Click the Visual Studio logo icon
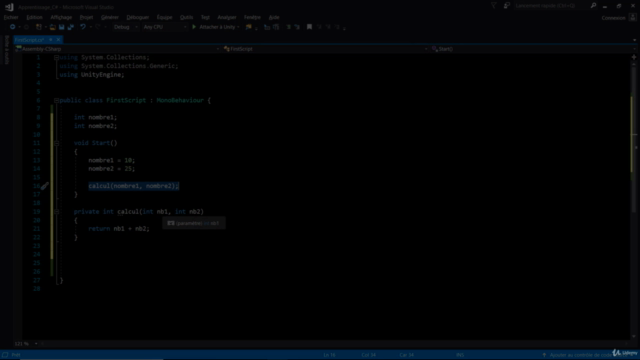640x360 pixels. 9,7
